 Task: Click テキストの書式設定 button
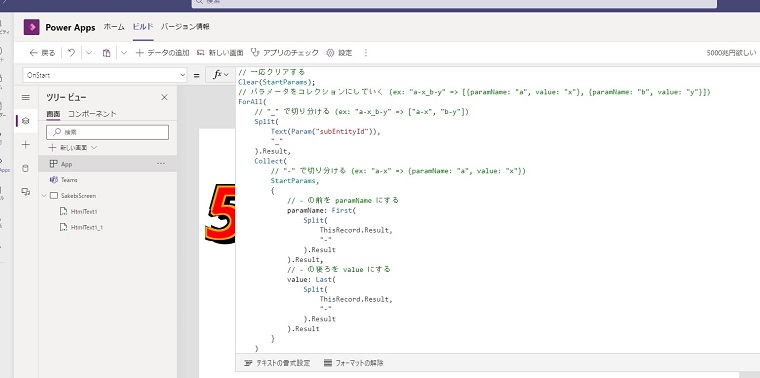click(x=277, y=362)
